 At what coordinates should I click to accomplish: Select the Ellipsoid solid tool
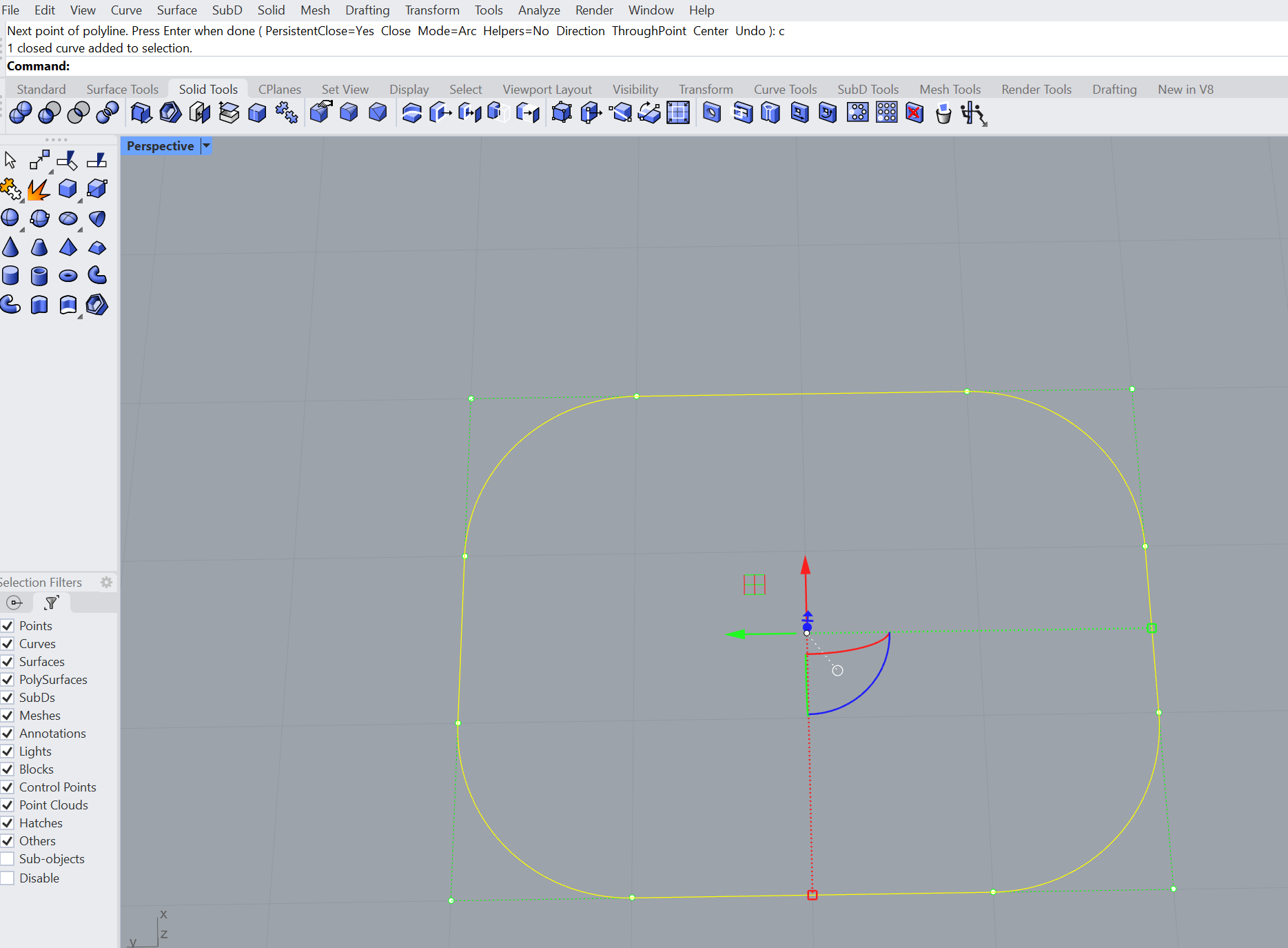(x=68, y=219)
